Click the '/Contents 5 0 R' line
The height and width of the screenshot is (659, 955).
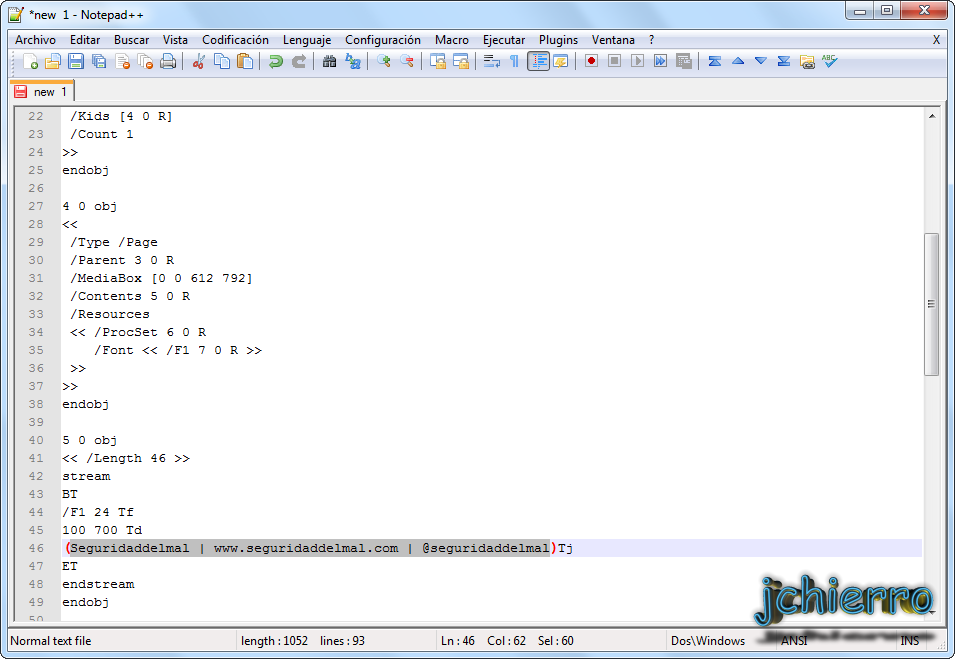point(130,296)
